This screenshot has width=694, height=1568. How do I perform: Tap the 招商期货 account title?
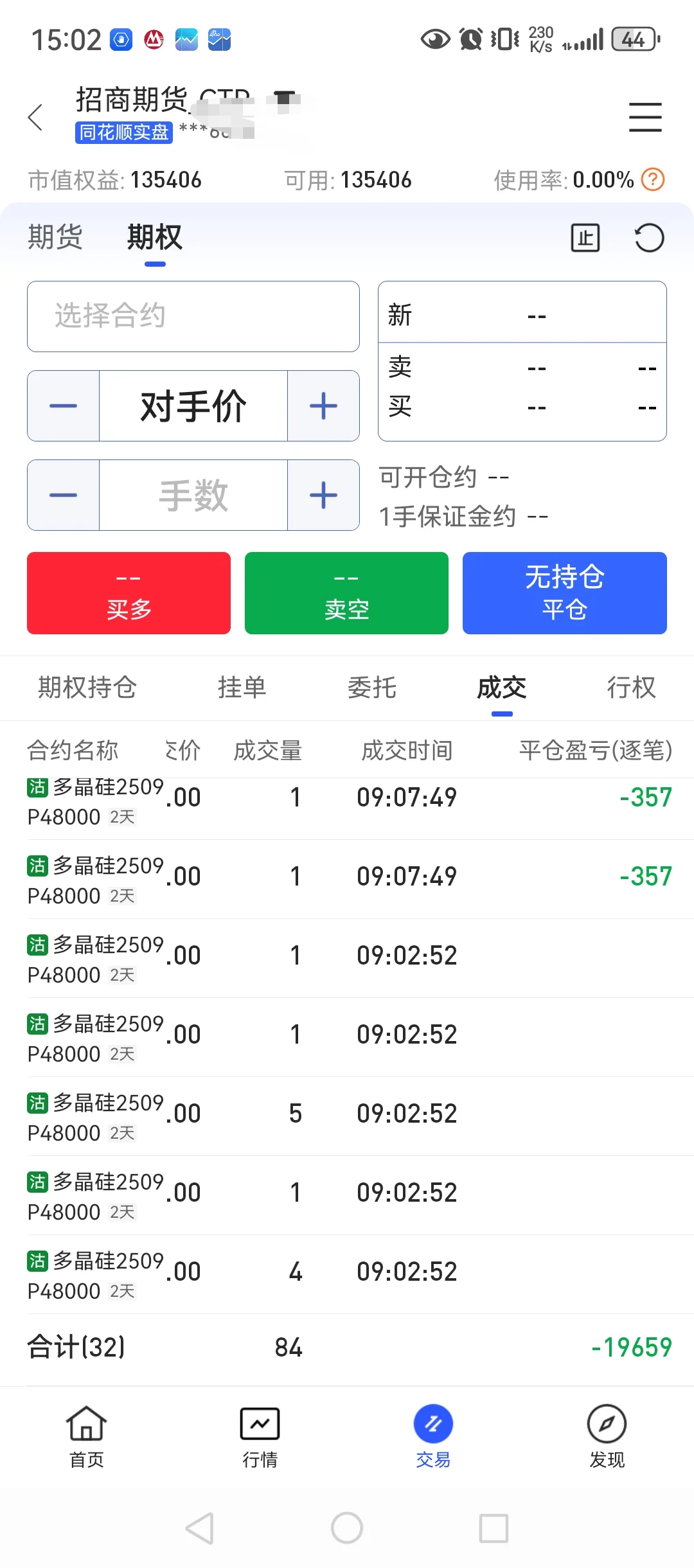(x=163, y=100)
